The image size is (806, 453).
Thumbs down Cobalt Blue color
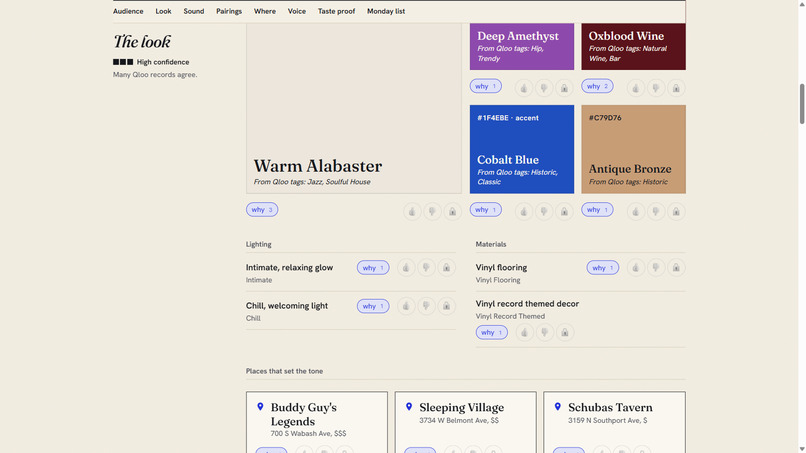(x=544, y=211)
